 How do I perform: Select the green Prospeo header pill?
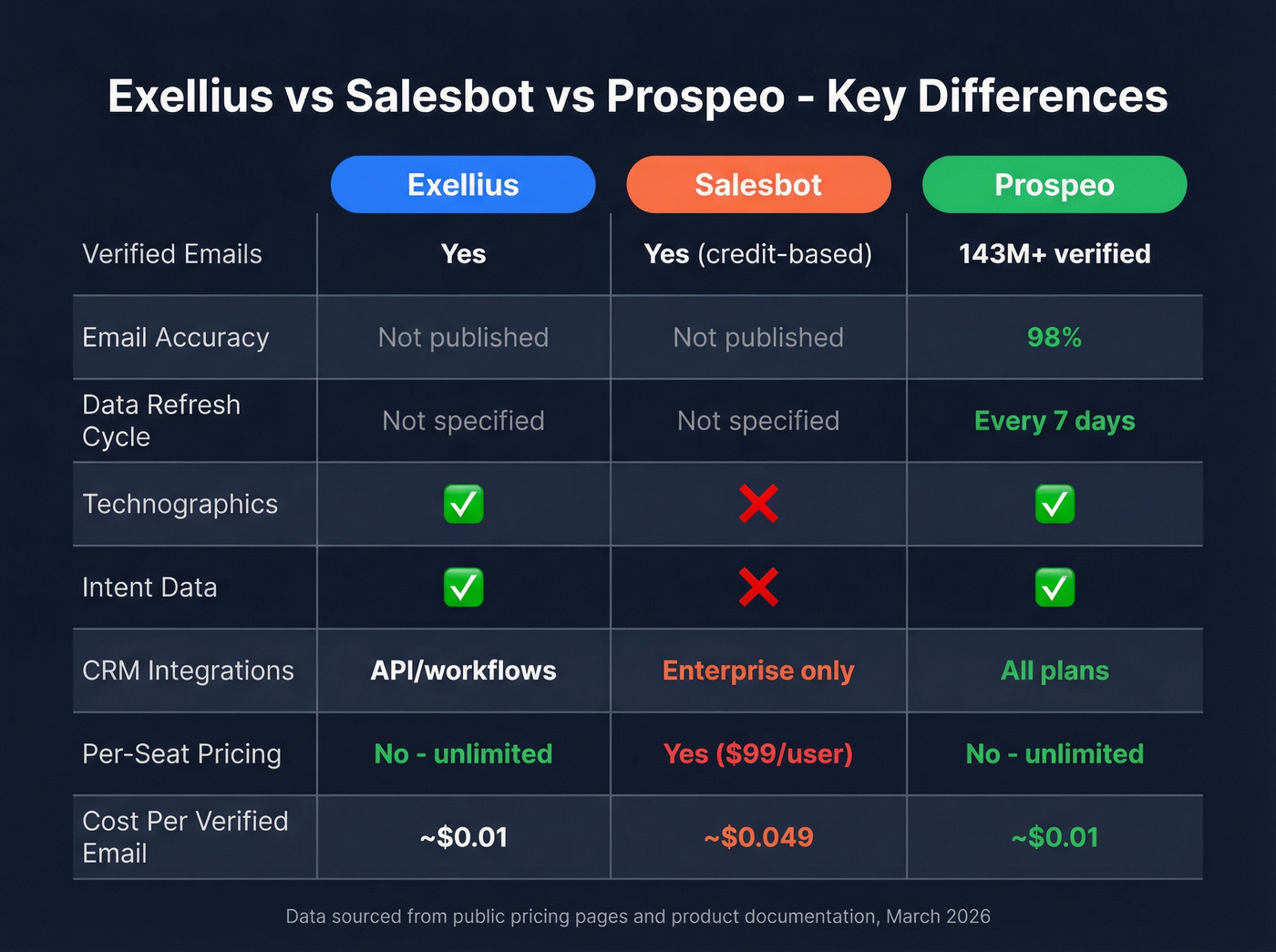(1055, 185)
